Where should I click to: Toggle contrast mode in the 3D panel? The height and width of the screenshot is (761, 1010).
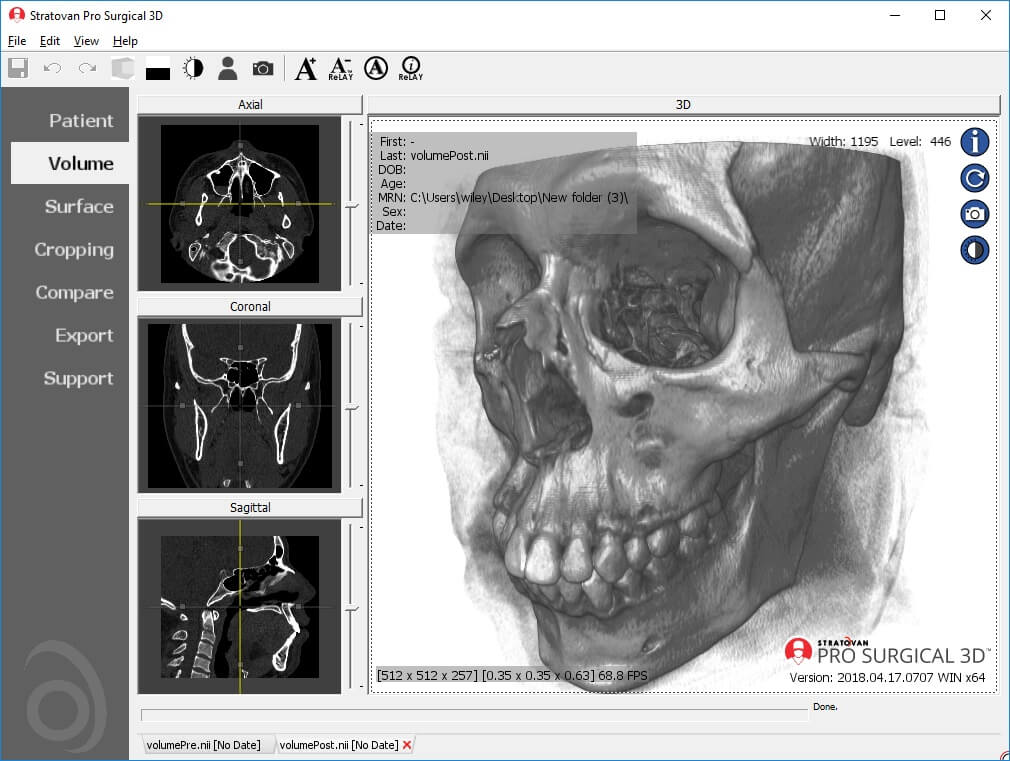974,250
